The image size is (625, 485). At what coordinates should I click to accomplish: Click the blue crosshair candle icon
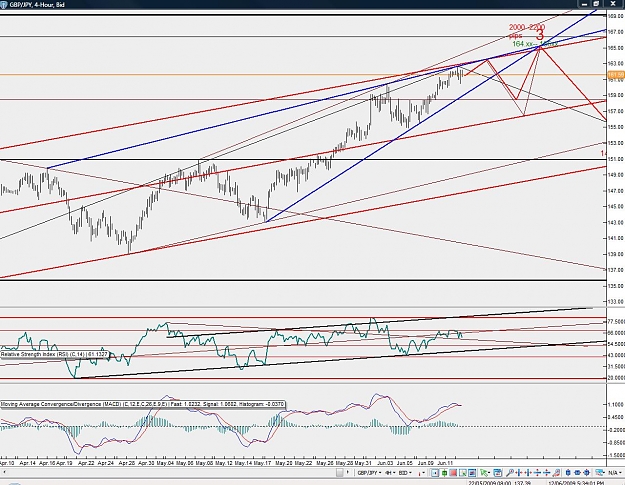click(586, 473)
